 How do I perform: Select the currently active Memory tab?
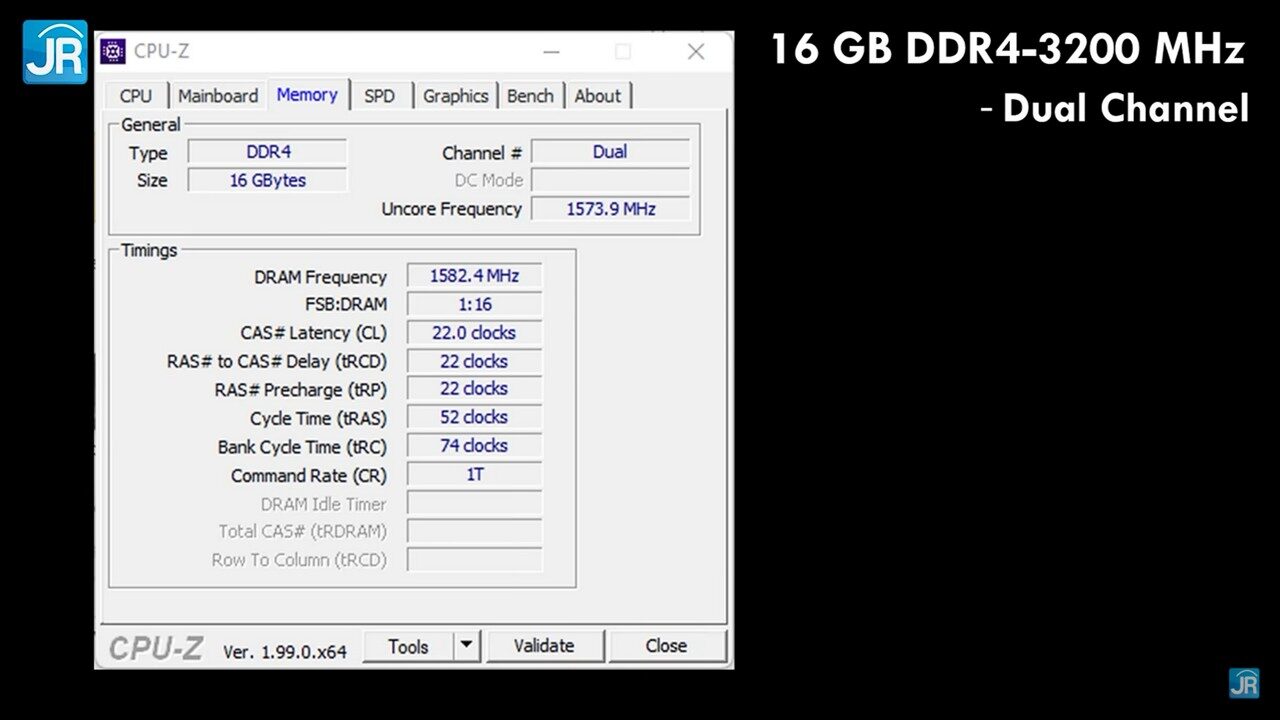point(307,94)
